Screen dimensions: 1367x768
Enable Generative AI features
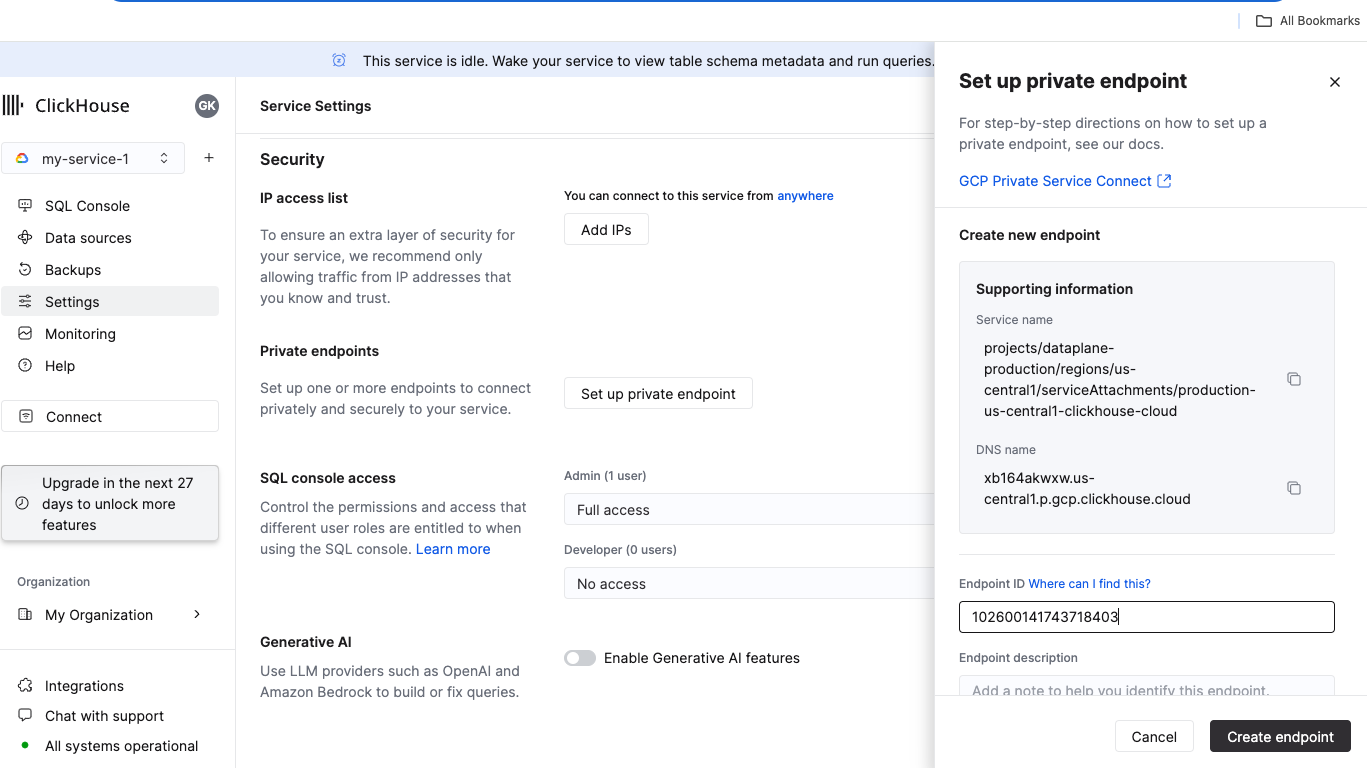(x=579, y=658)
